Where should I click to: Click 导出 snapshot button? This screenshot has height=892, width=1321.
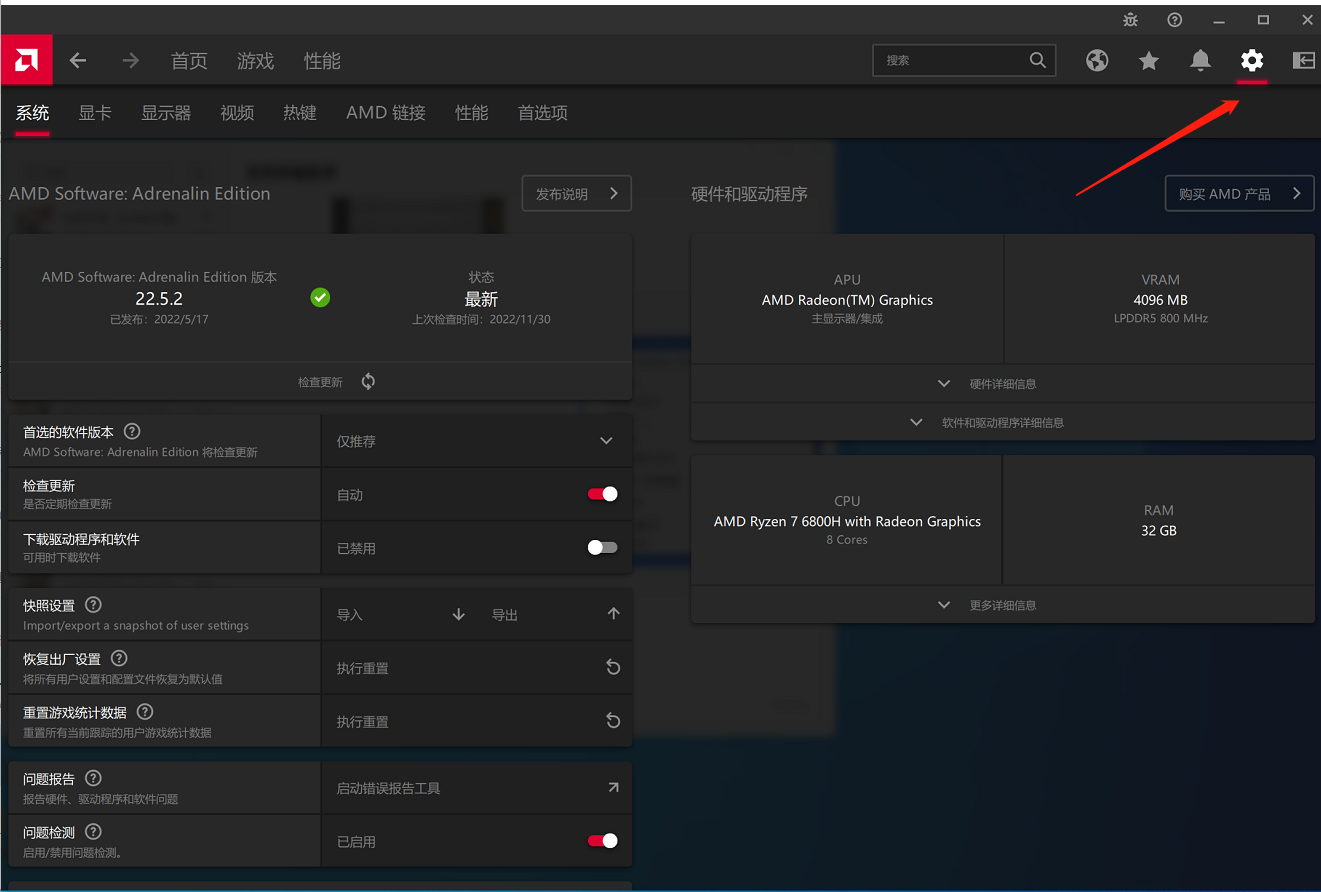(x=505, y=615)
